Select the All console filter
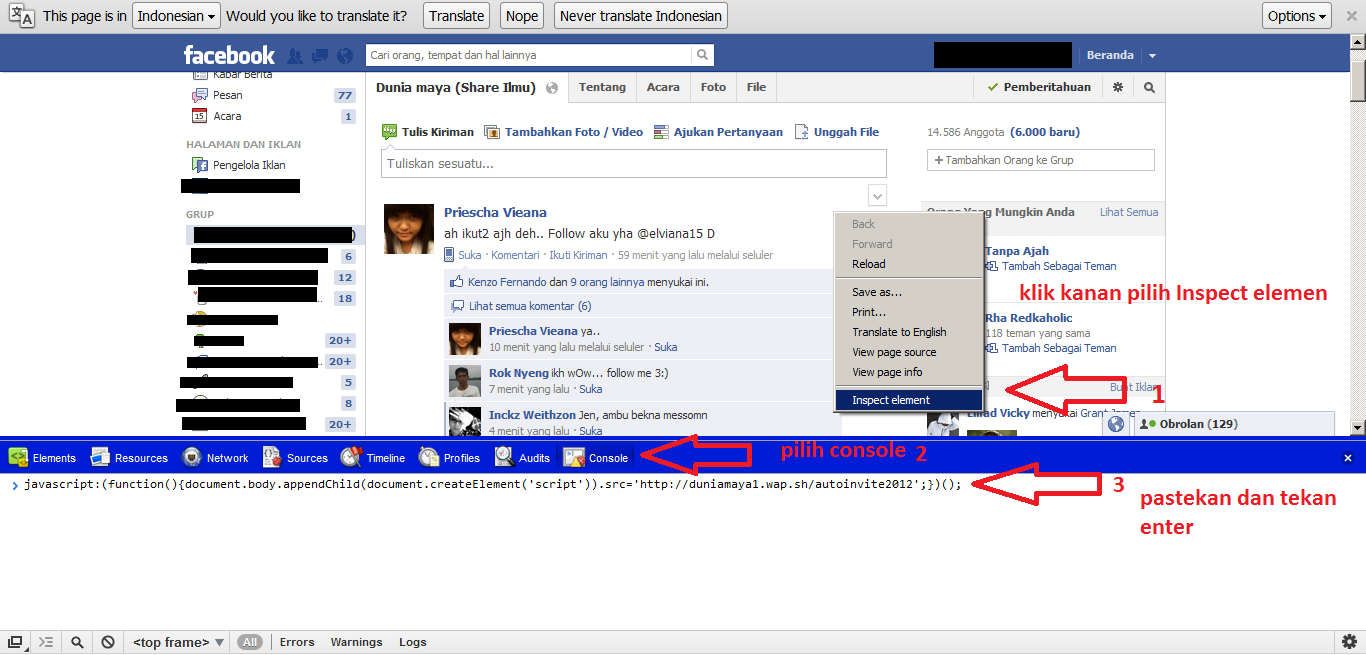 point(250,642)
